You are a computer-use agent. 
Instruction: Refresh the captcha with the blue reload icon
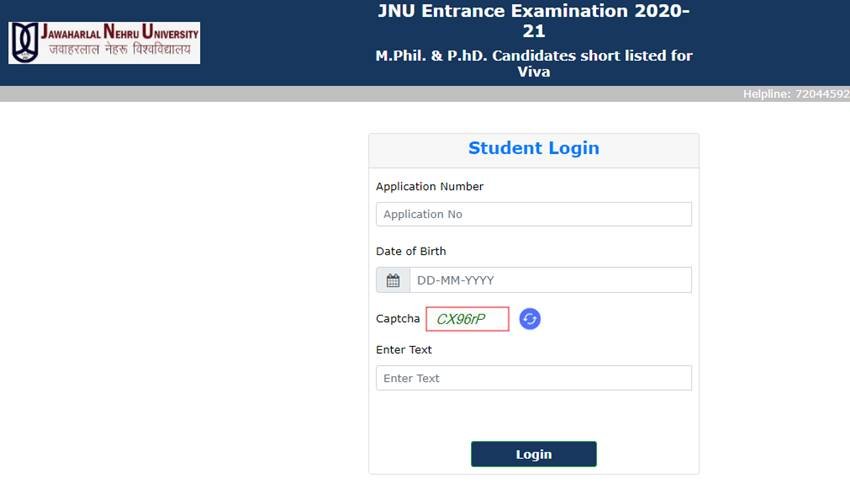coord(530,319)
